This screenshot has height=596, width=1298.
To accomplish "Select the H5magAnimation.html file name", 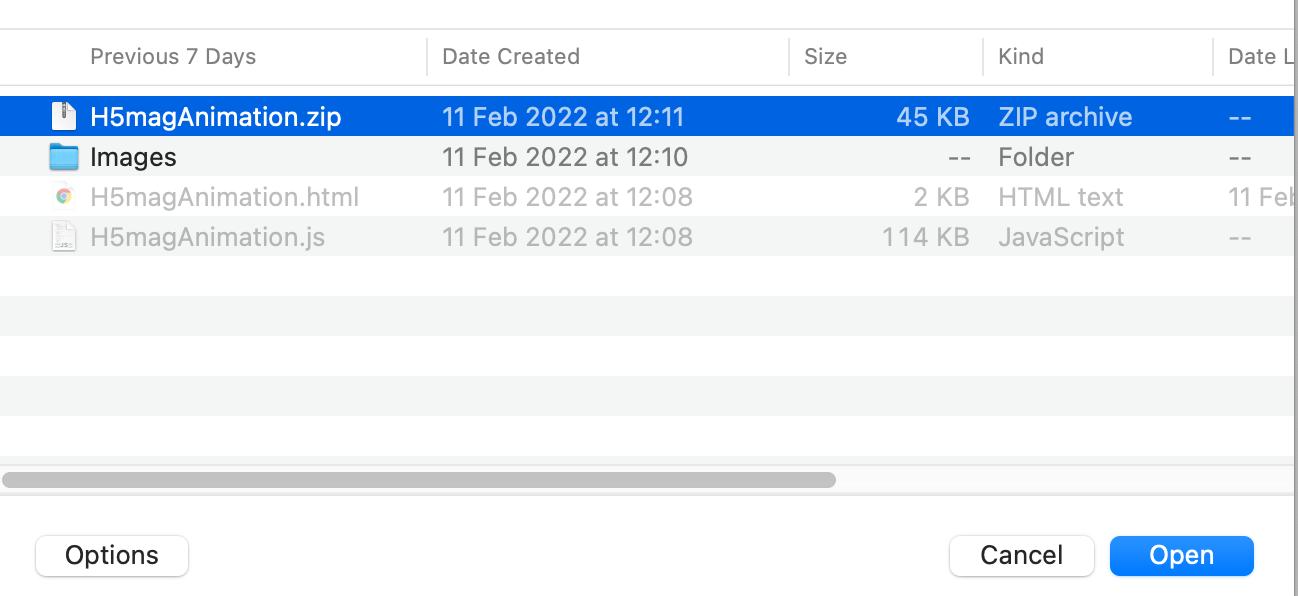I will coord(224,197).
